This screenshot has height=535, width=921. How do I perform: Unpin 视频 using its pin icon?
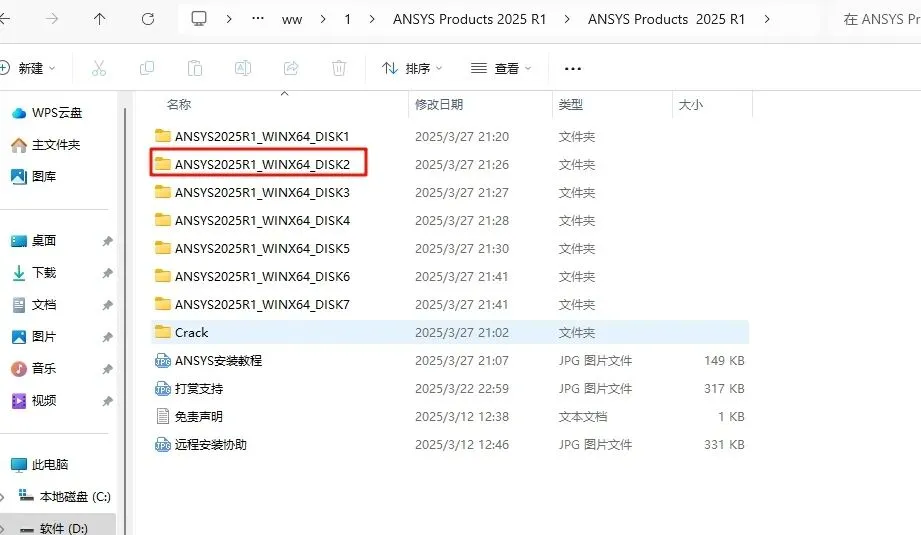(107, 401)
